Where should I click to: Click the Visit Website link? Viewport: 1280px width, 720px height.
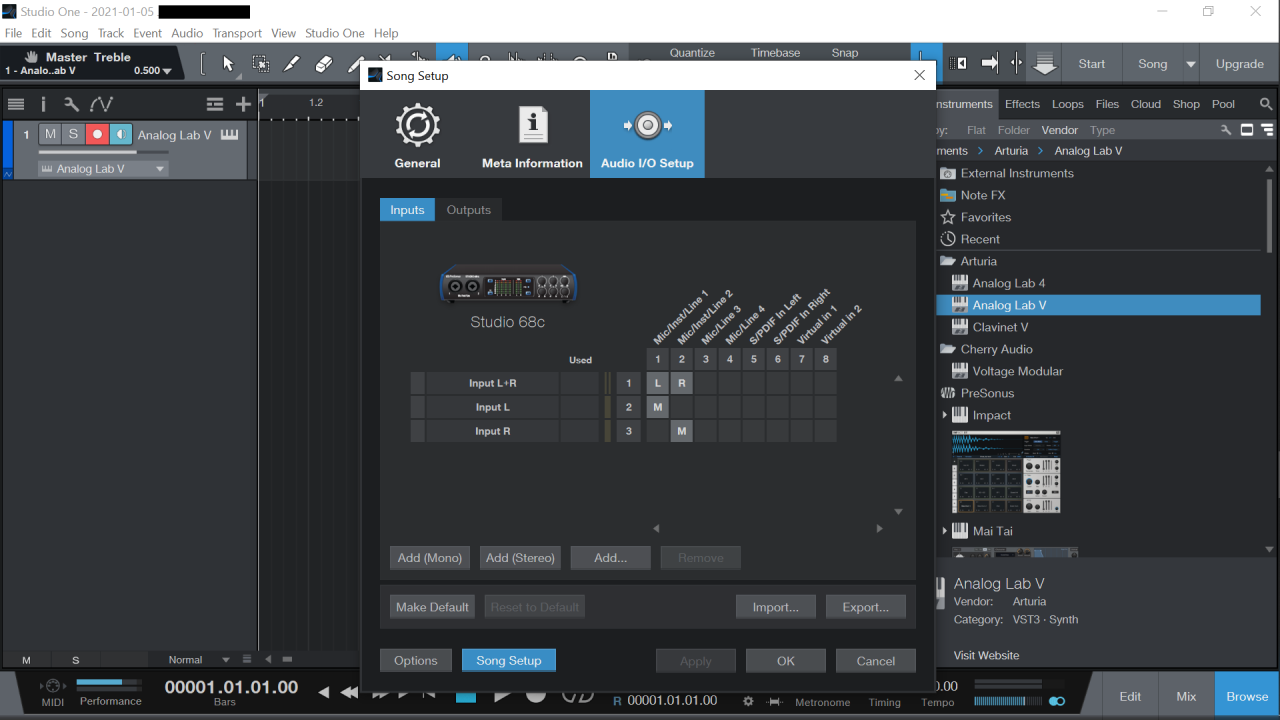tap(987, 655)
